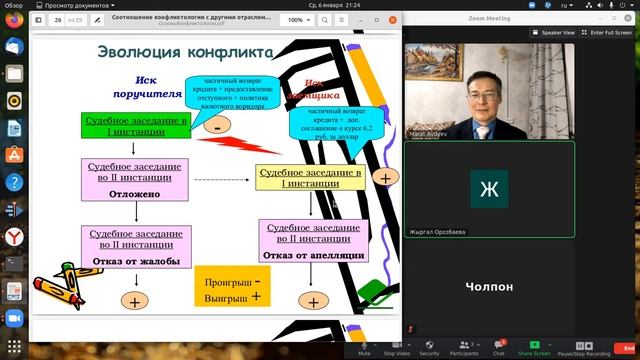The height and width of the screenshot is (360, 640).
Task: Open Security options in Zoom
Action: 429,349
